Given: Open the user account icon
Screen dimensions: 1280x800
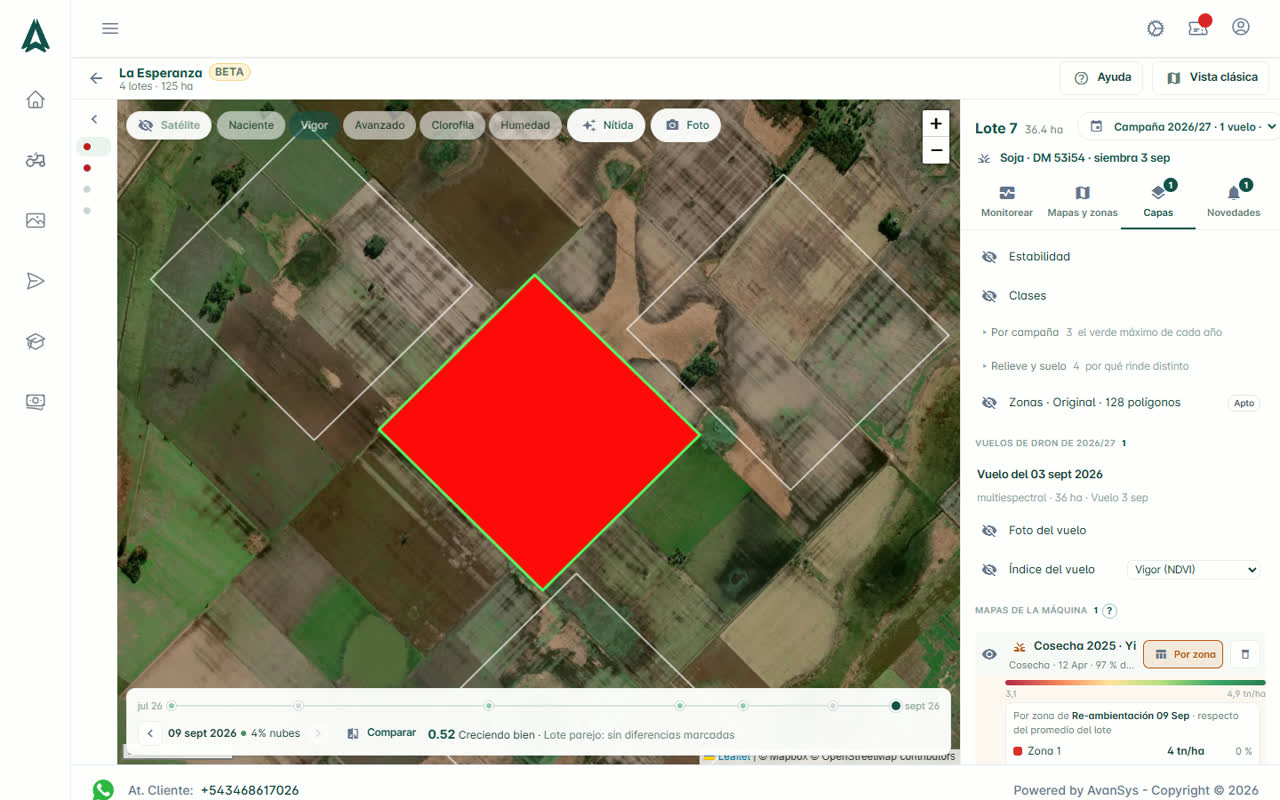Looking at the screenshot, I should [1241, 27].
